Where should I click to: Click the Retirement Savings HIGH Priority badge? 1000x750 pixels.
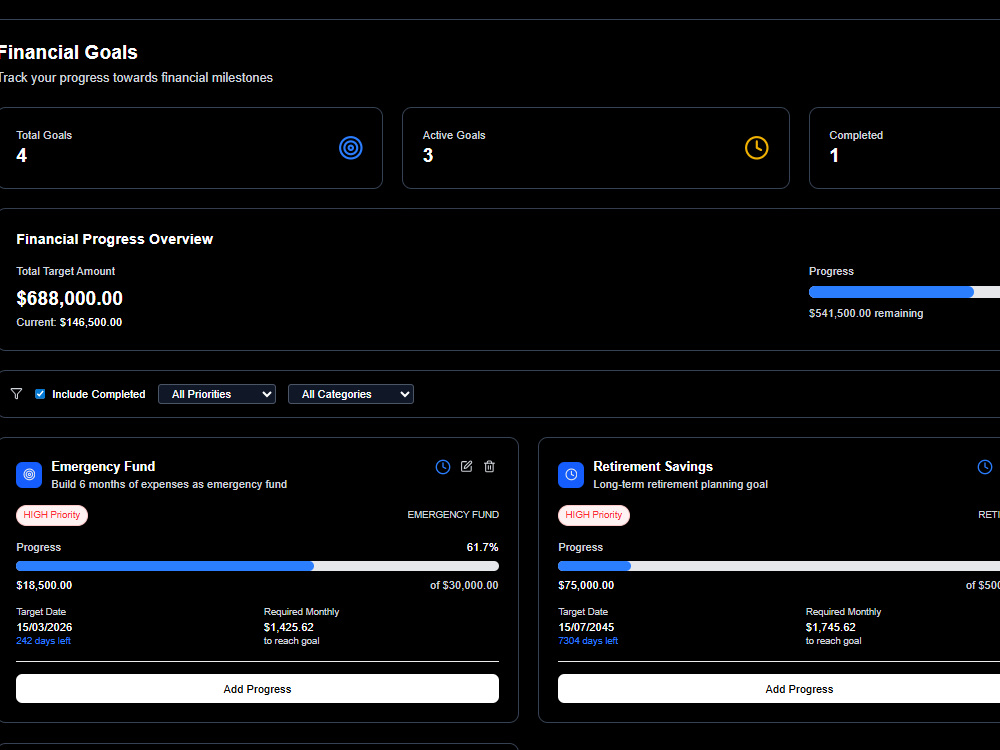point(594,515)
